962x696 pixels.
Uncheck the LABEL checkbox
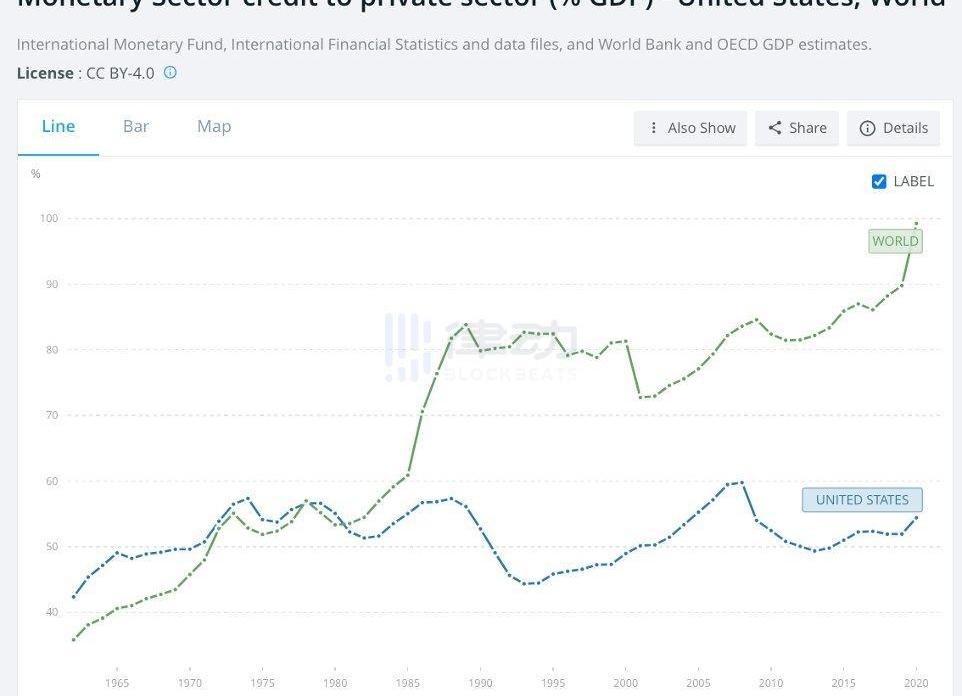coord(879,181)
